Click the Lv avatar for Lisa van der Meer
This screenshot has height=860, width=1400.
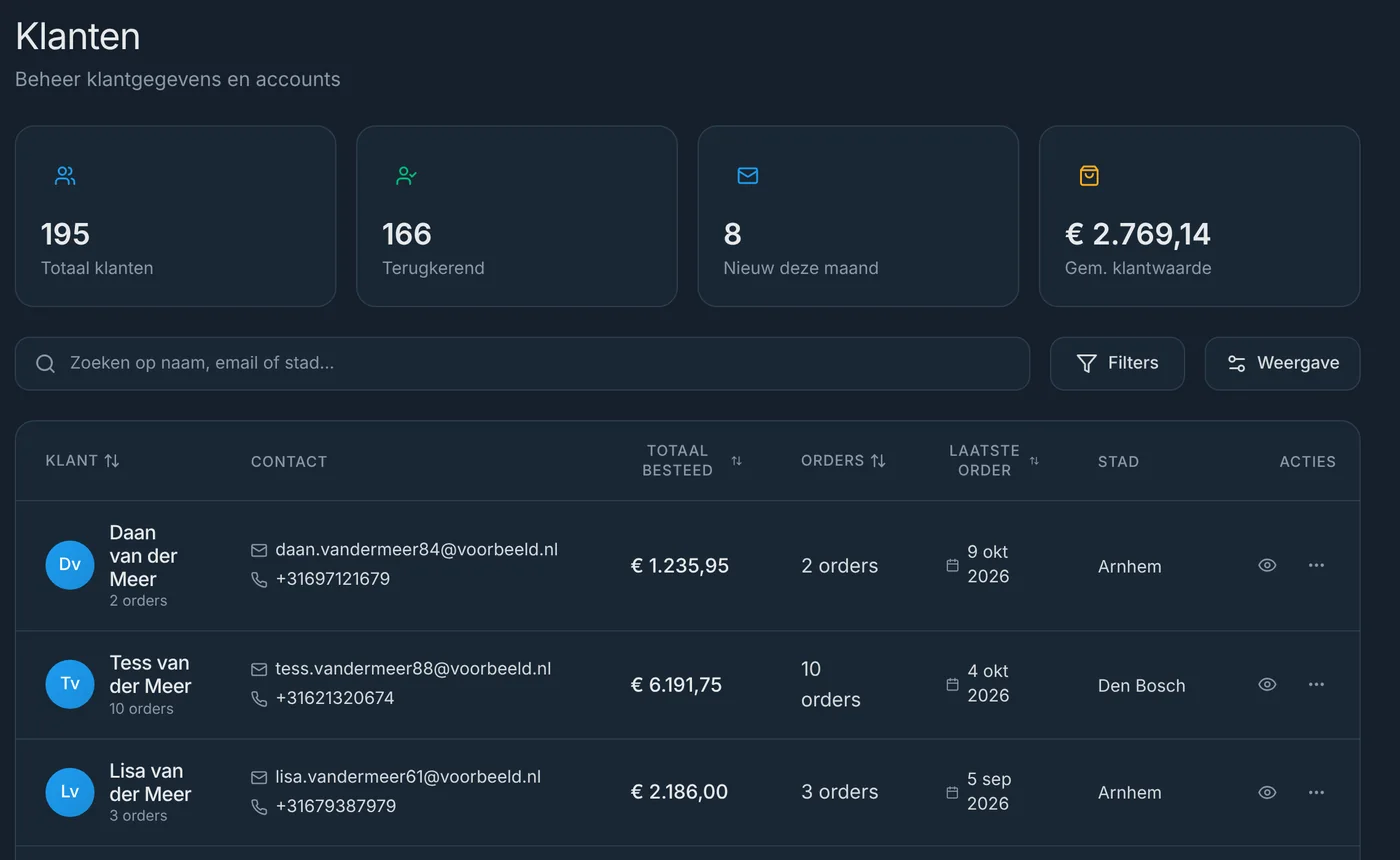click(70, 792)
